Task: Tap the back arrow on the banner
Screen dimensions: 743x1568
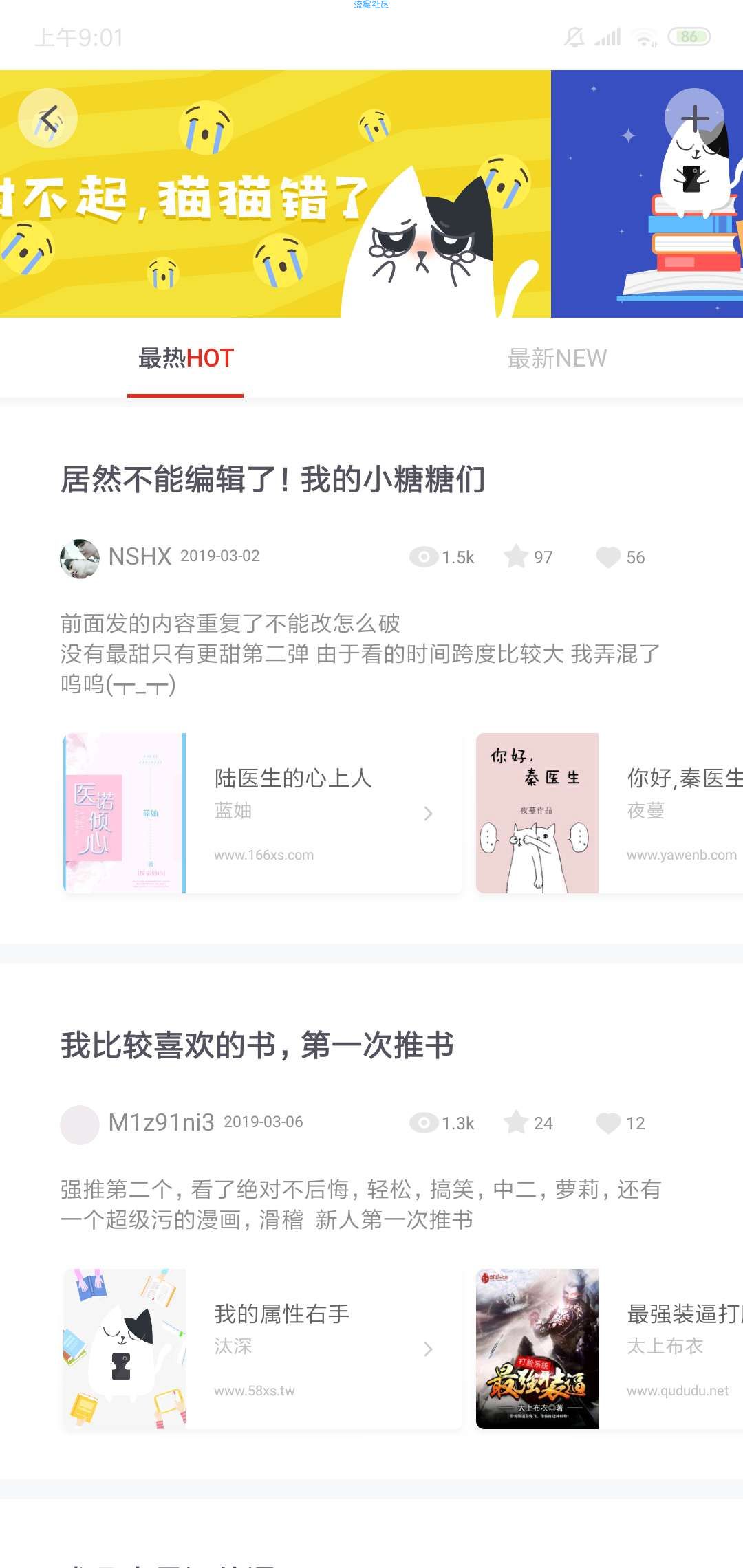Action: pos(47,118)
